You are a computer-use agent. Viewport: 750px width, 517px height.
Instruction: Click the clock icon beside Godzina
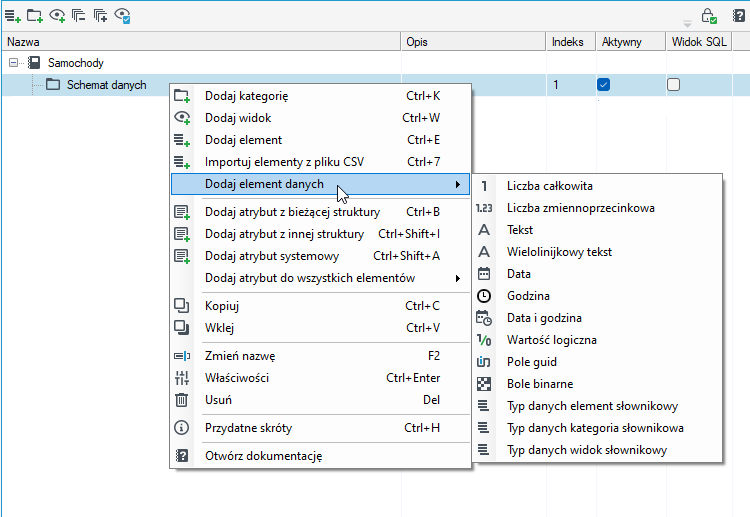coord(484,296)
